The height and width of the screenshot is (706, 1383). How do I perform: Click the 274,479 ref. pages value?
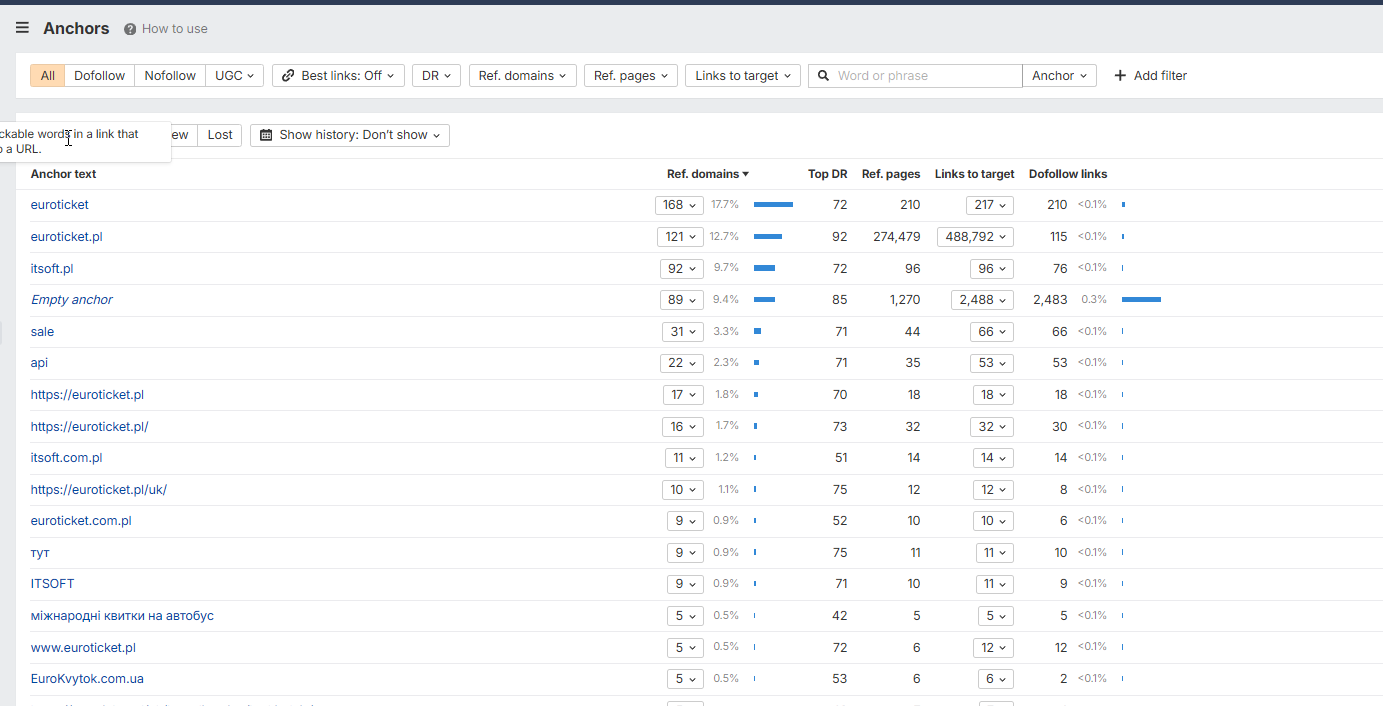point(896,237)
